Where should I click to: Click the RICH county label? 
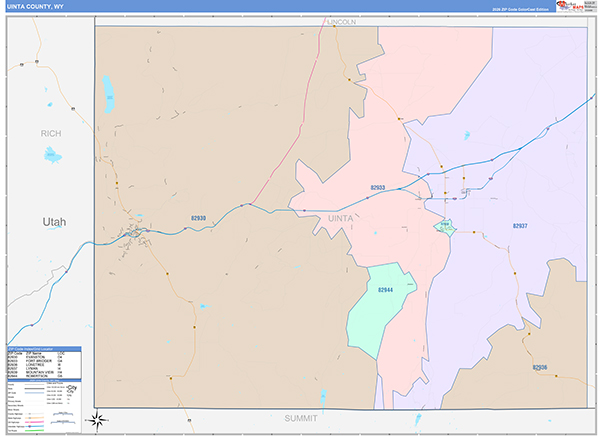tap(51, 134)
